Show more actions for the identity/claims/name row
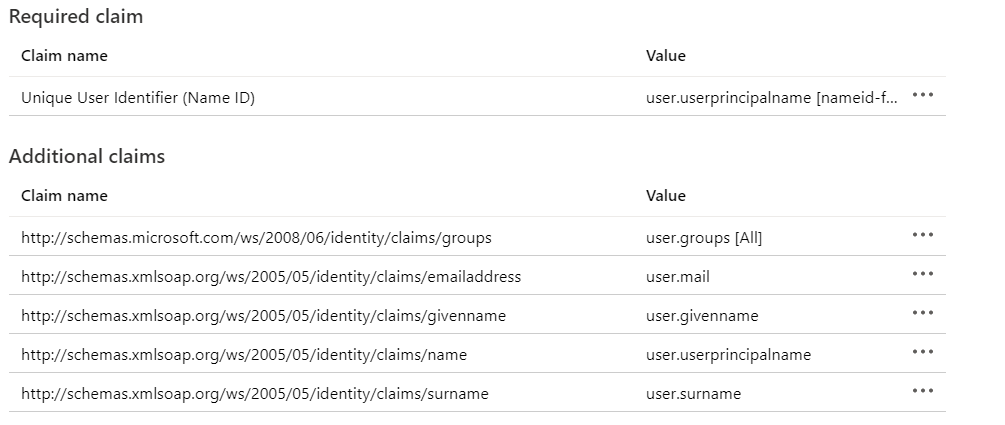This screenshot has height=425, width=1005. pyautogui.click(x=922, y=353)
